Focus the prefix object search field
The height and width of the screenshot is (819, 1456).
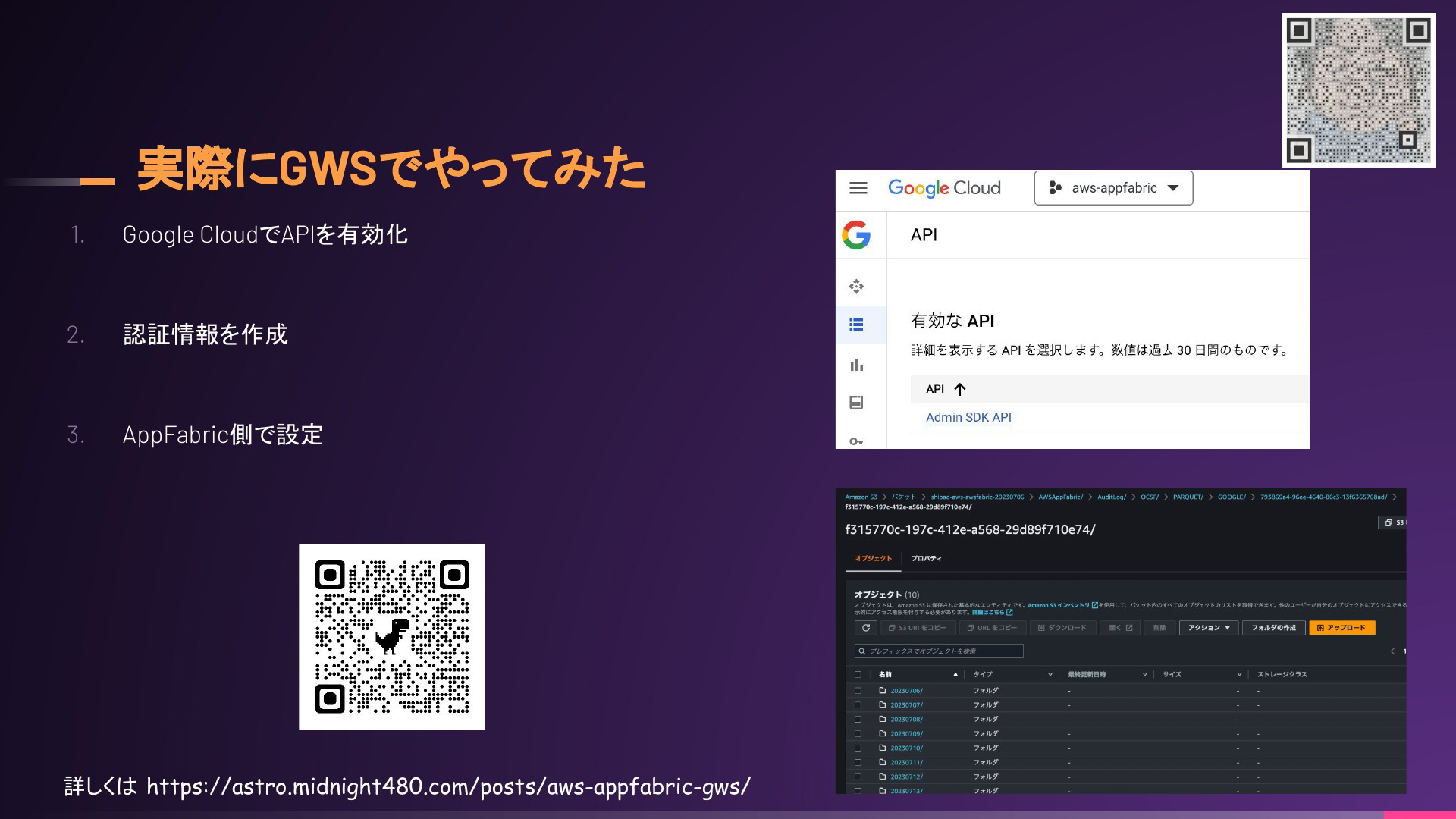[x=939, y=651]
